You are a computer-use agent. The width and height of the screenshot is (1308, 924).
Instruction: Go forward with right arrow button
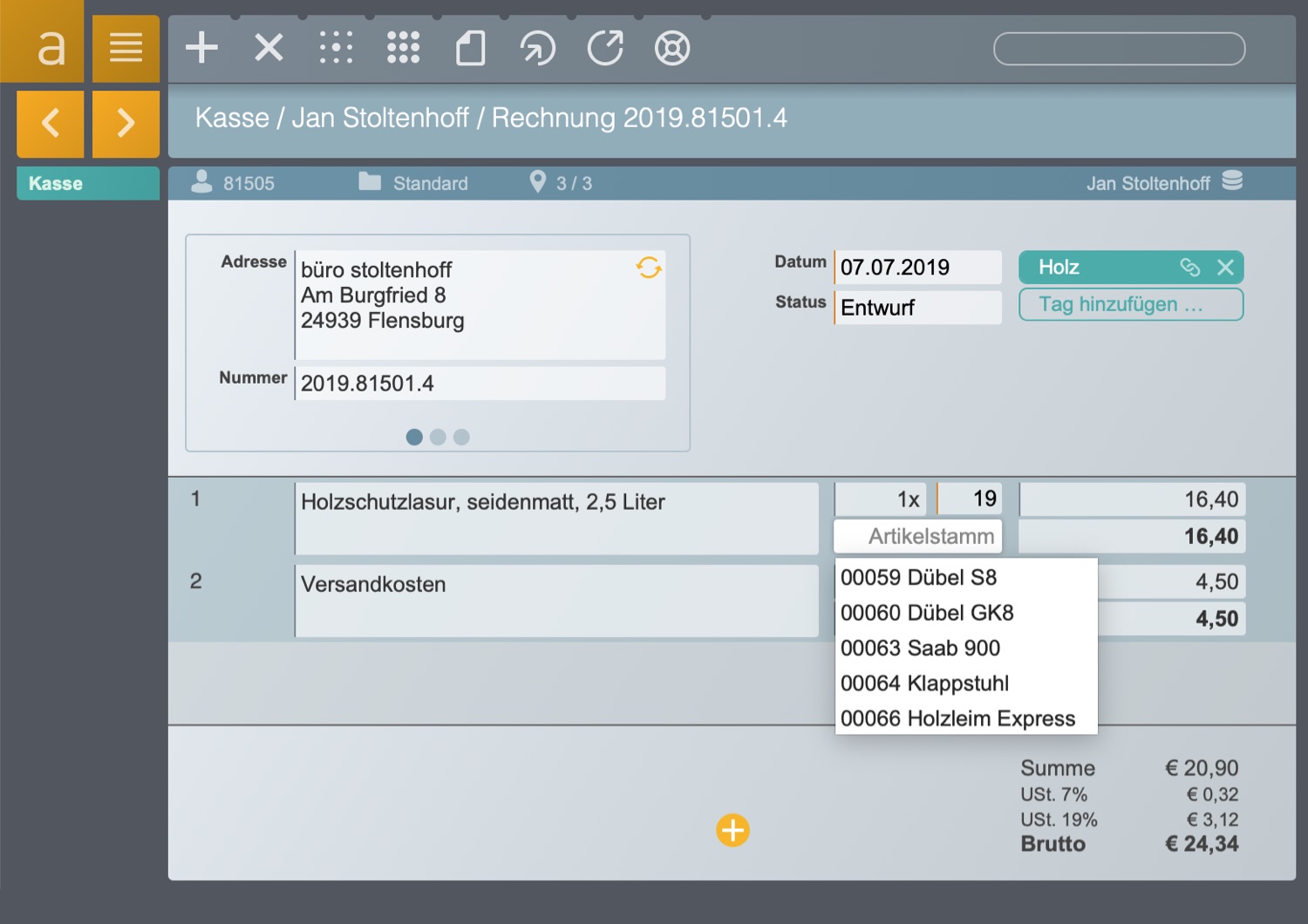[x=126, y=123]
